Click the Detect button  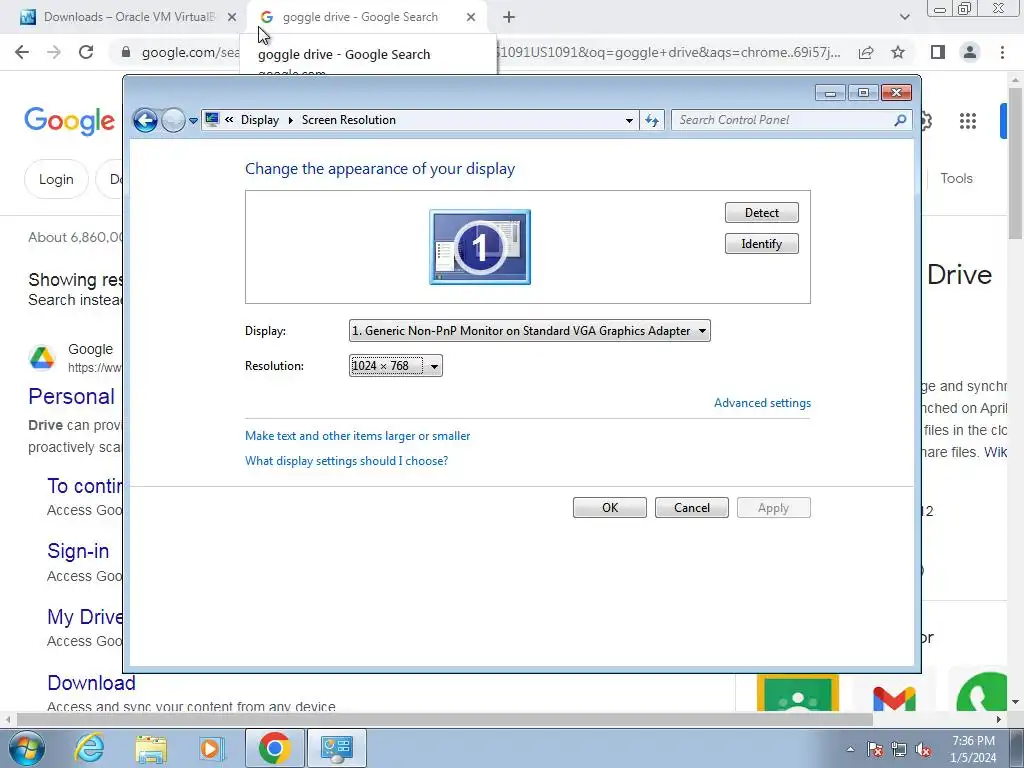761,213
